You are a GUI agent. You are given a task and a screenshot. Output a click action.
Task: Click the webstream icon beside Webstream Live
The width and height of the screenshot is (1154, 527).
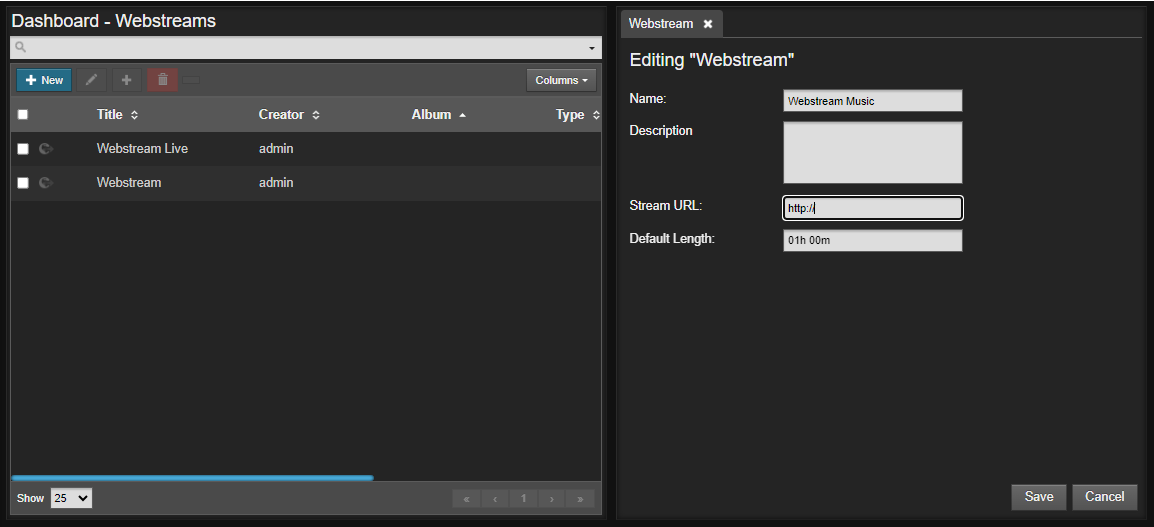click(x=46, y=149)
